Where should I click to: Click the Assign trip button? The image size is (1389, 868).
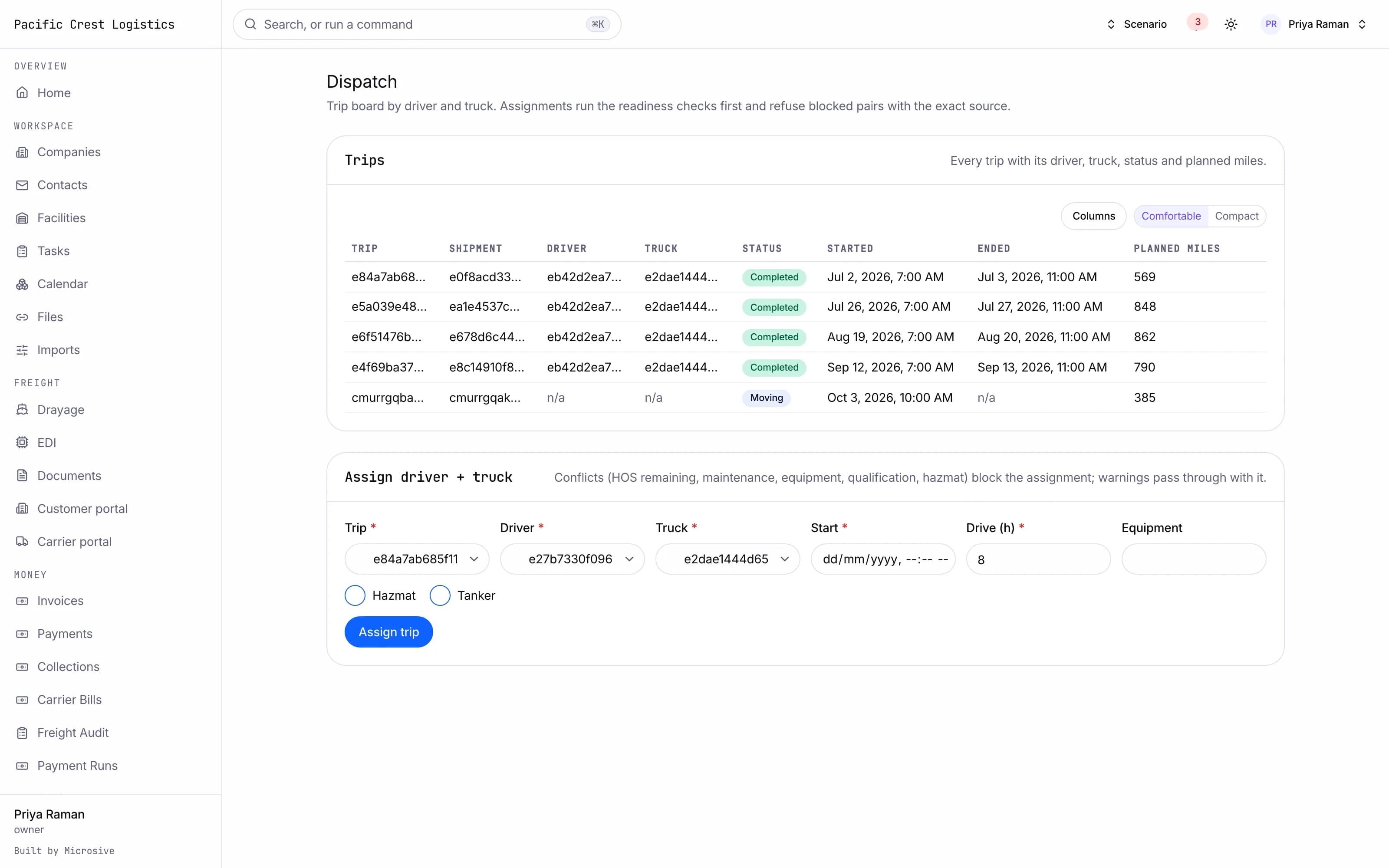388,632
